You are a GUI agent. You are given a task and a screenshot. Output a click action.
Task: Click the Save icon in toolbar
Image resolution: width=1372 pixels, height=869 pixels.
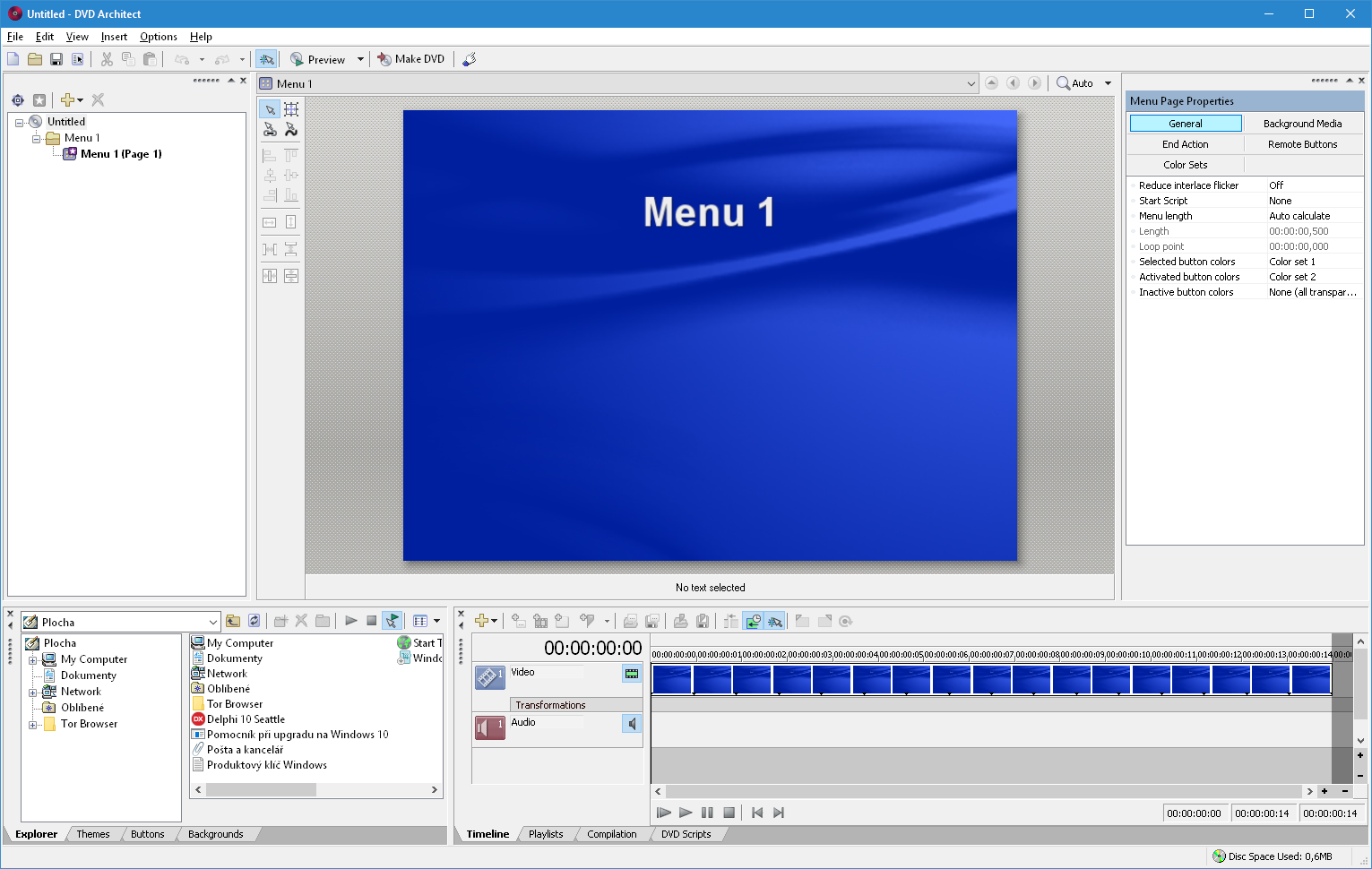tap(56, 59)
